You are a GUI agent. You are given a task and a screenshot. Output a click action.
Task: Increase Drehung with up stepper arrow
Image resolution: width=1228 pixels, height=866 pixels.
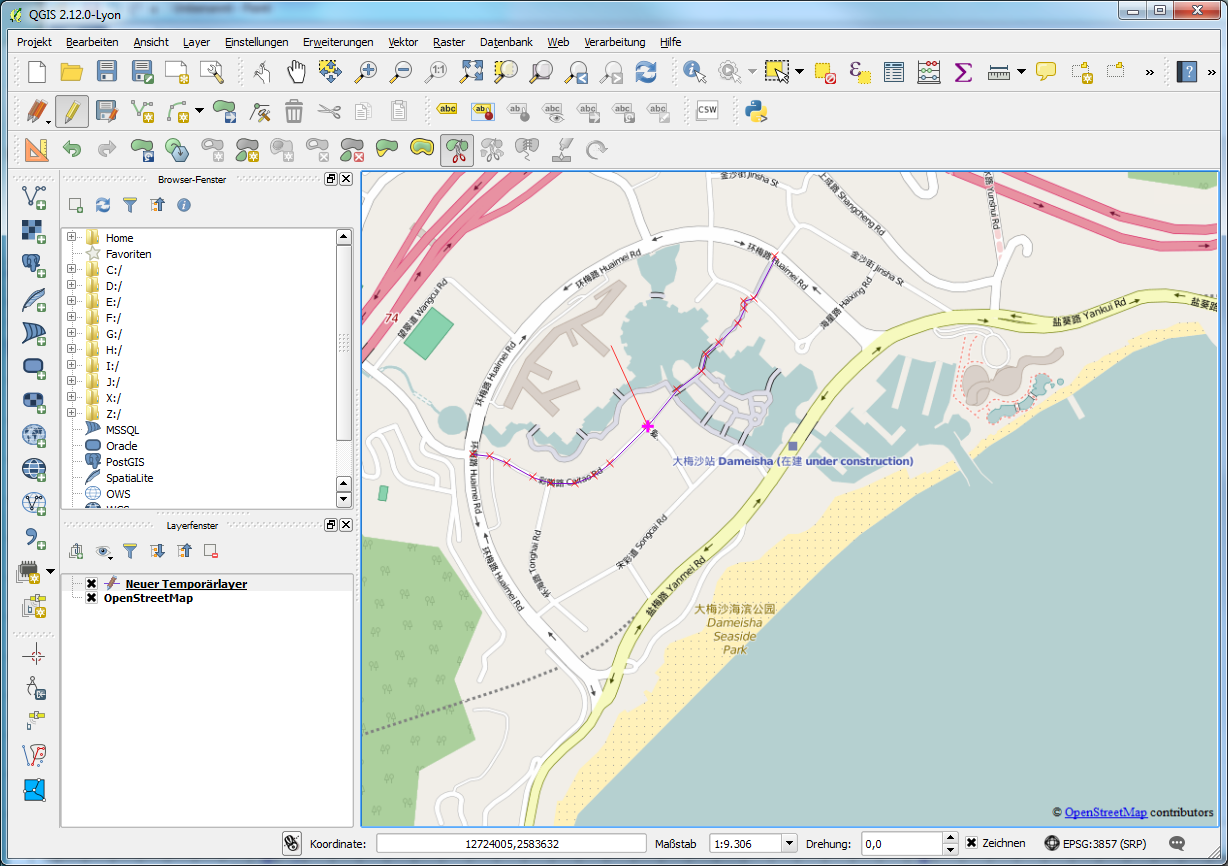[x=950, y=838]
